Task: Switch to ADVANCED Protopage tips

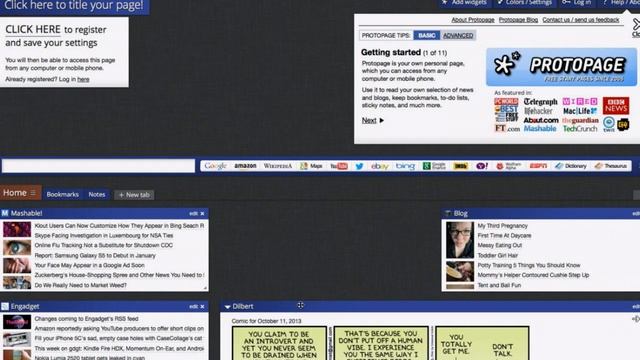Action: (x=458, y=36)
